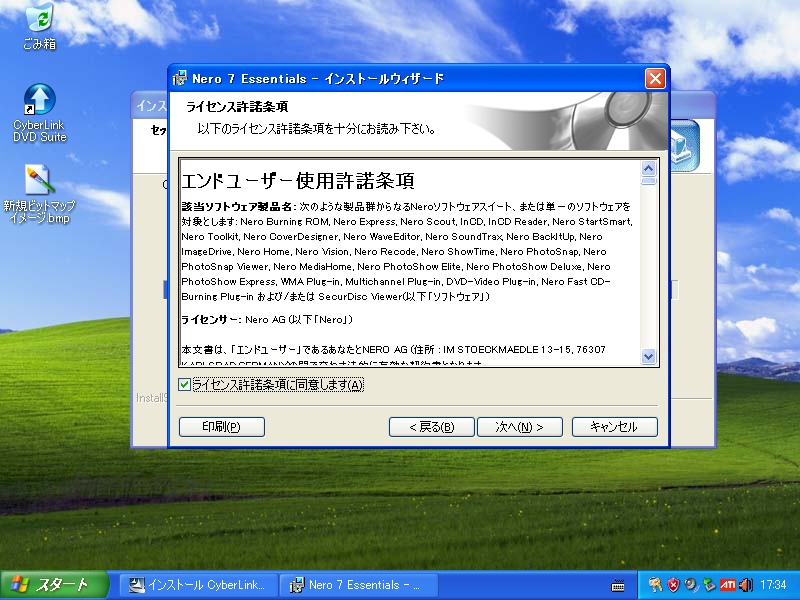Screen dimensions: 800x600
Task: Switch to Nero 7 Essentials taskbar button
Action: click(x=359, y=585)
